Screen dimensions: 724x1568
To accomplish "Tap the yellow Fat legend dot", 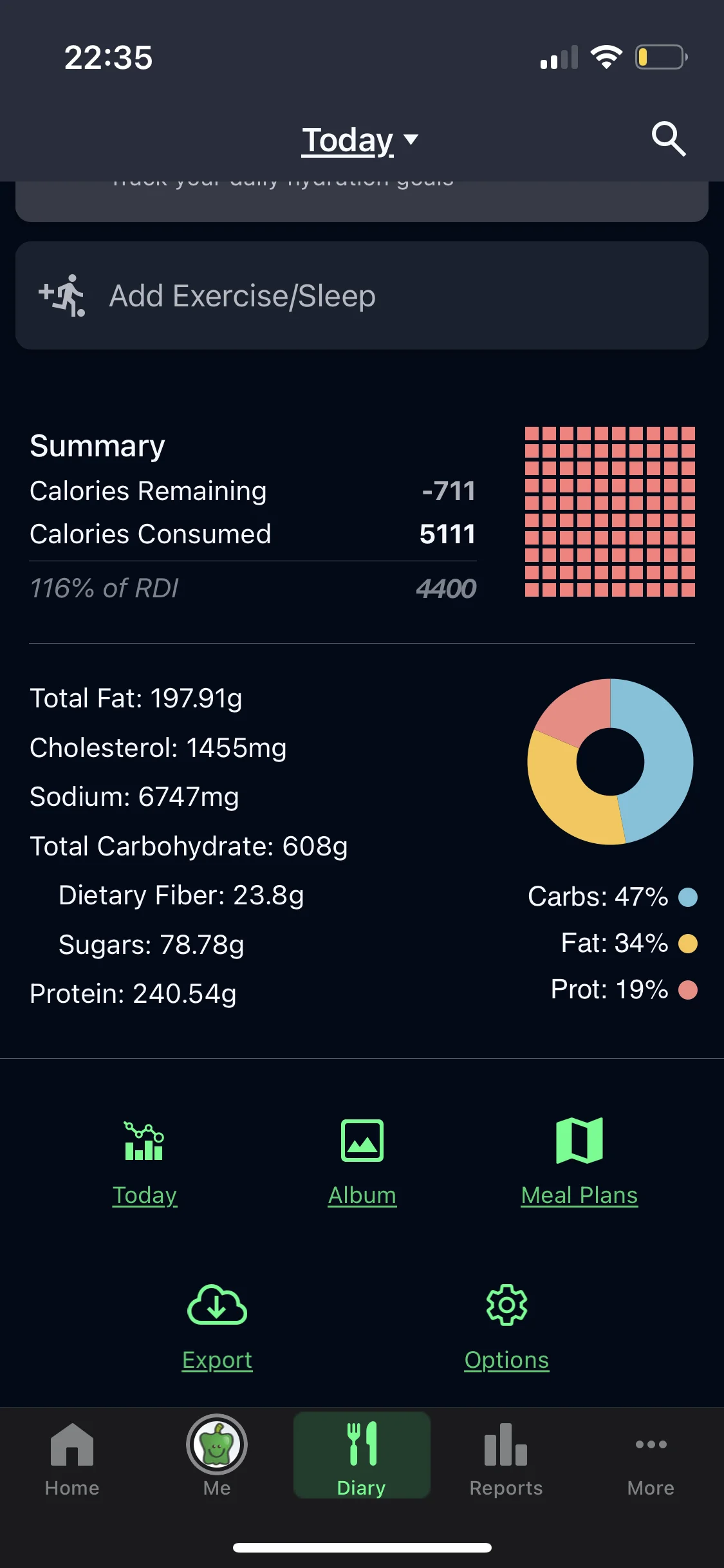I will pyautogui.click(x=688, y=944).
